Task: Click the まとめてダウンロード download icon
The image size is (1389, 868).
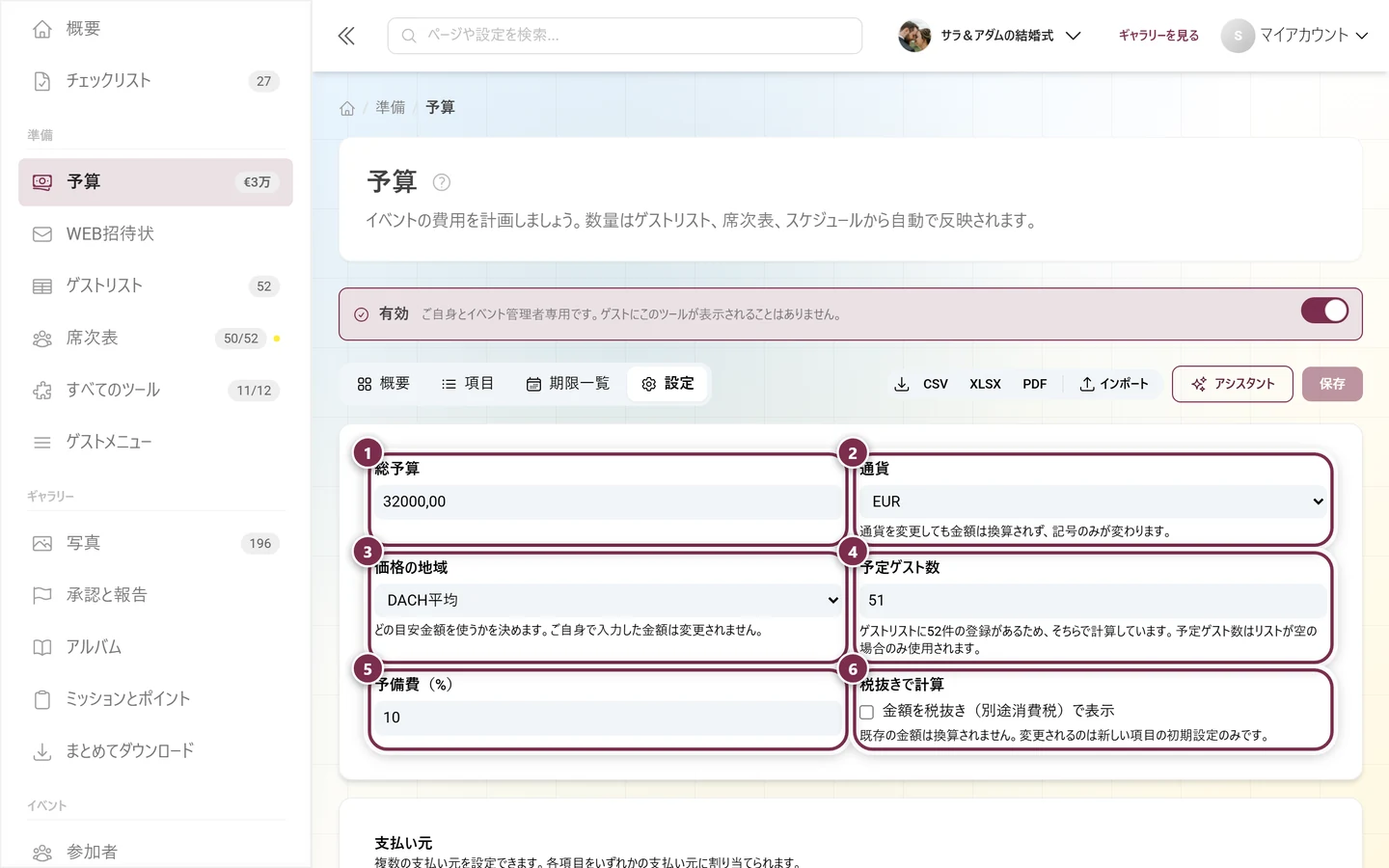Action: [42, 751]
